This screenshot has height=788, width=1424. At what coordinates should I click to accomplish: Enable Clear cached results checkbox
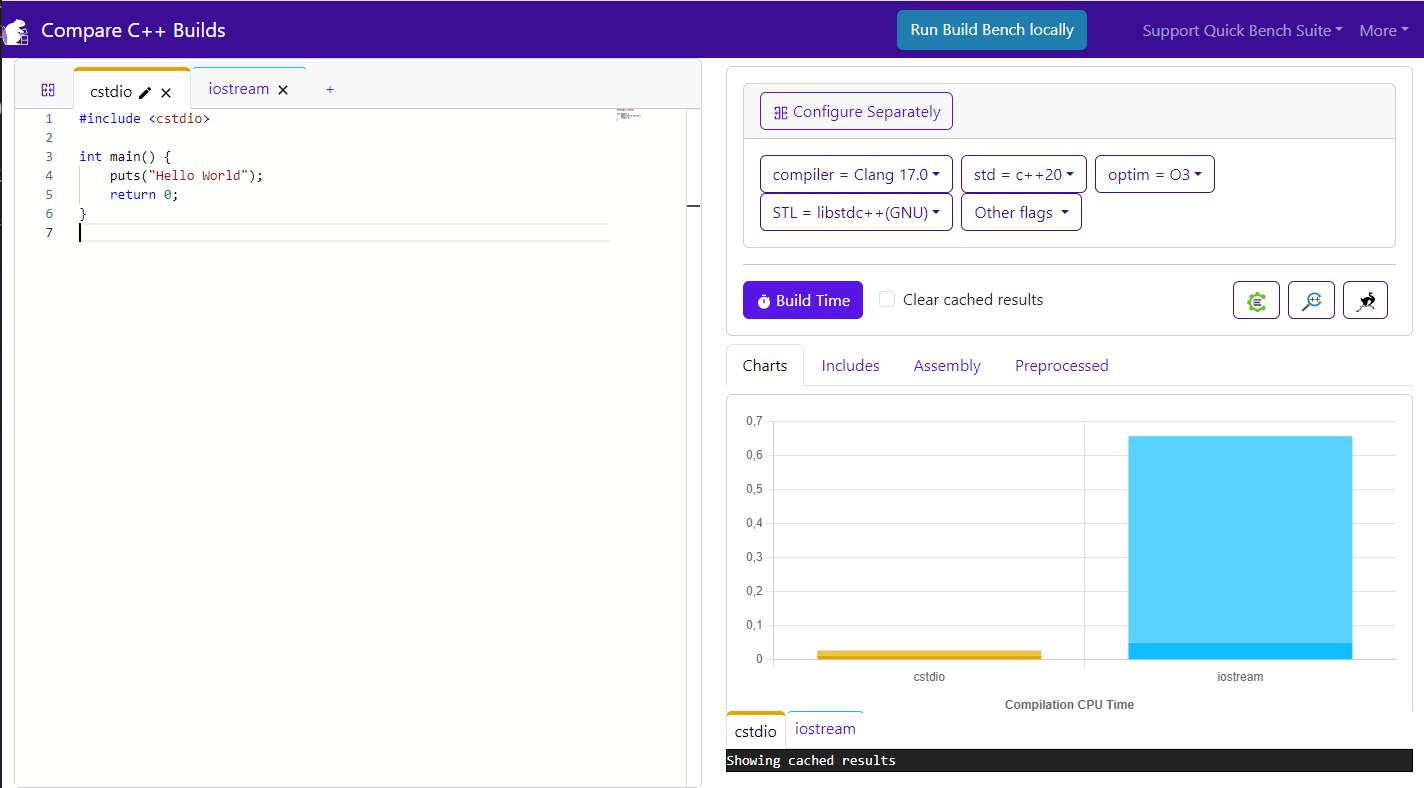[x=887, y=299]
